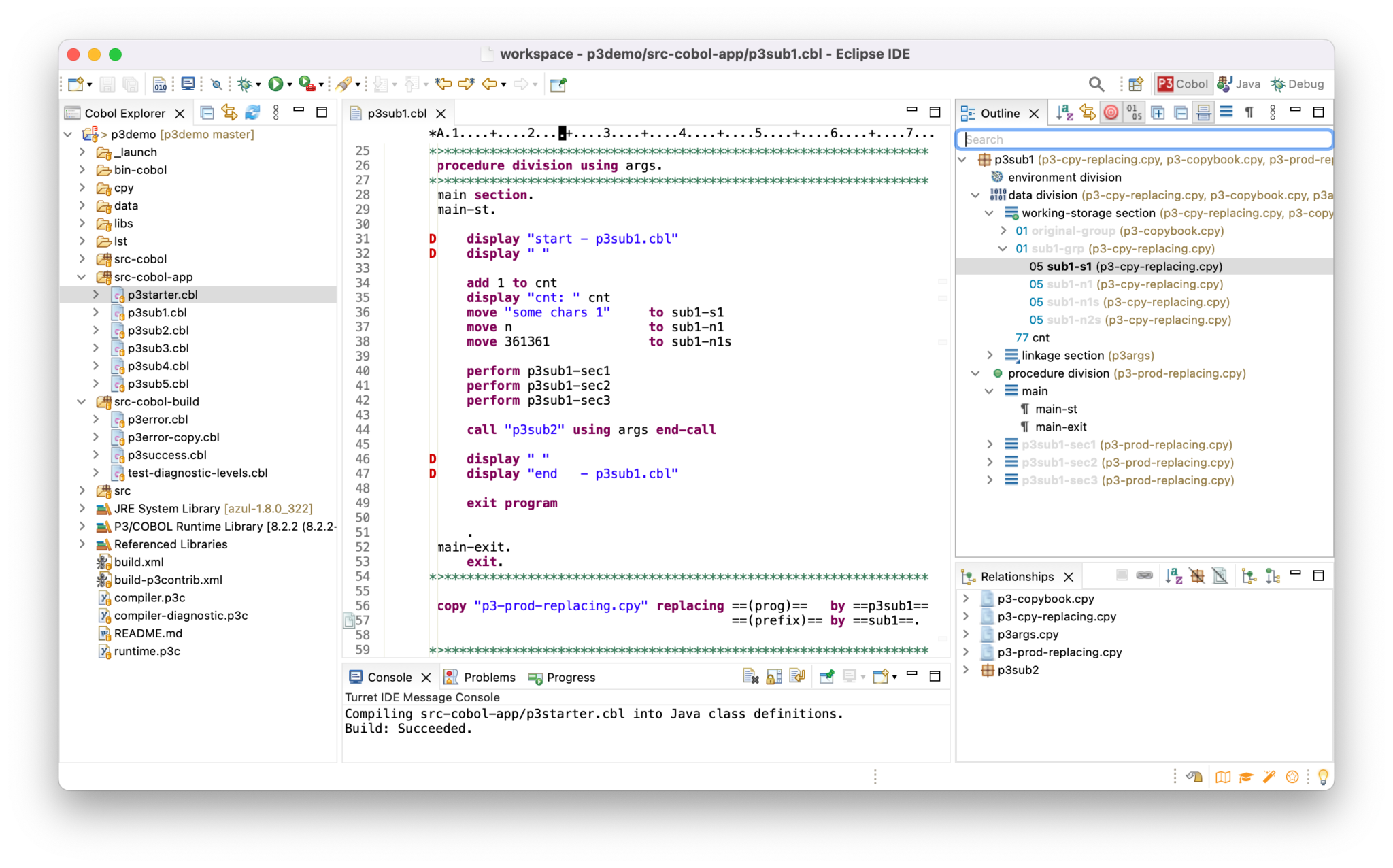The width and height of the screenshot is (1393, 868).
Task: Expand the linkage section node in Outline
Action: tap(990, 355)
